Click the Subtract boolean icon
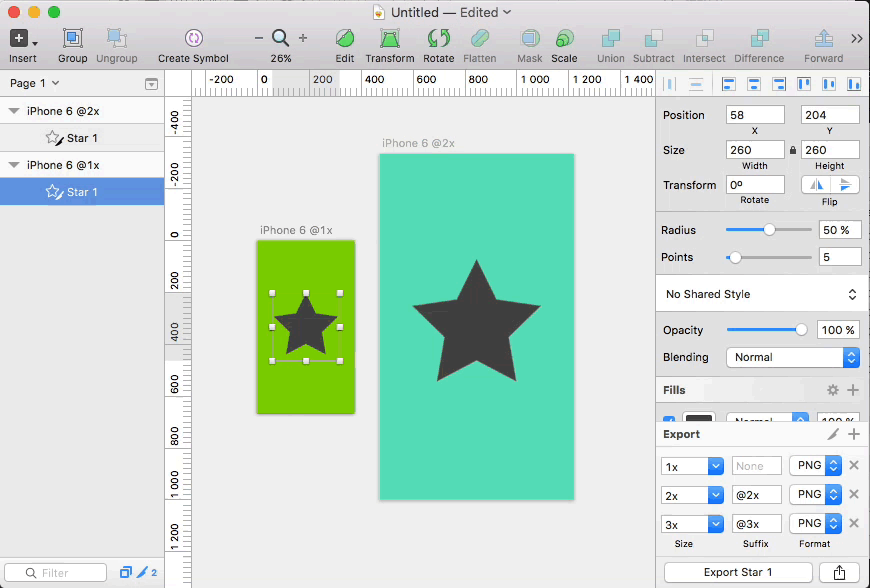This screenshot has height=588, width=870. coord(654,39)
